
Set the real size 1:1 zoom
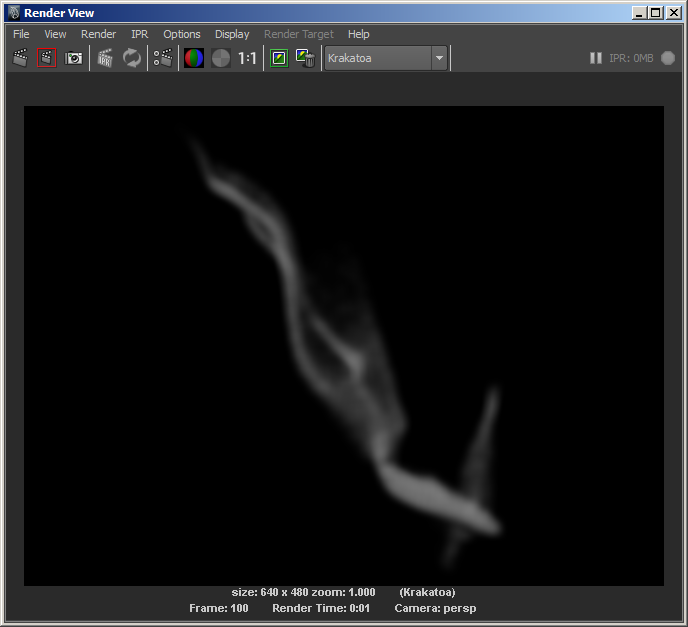247,58
